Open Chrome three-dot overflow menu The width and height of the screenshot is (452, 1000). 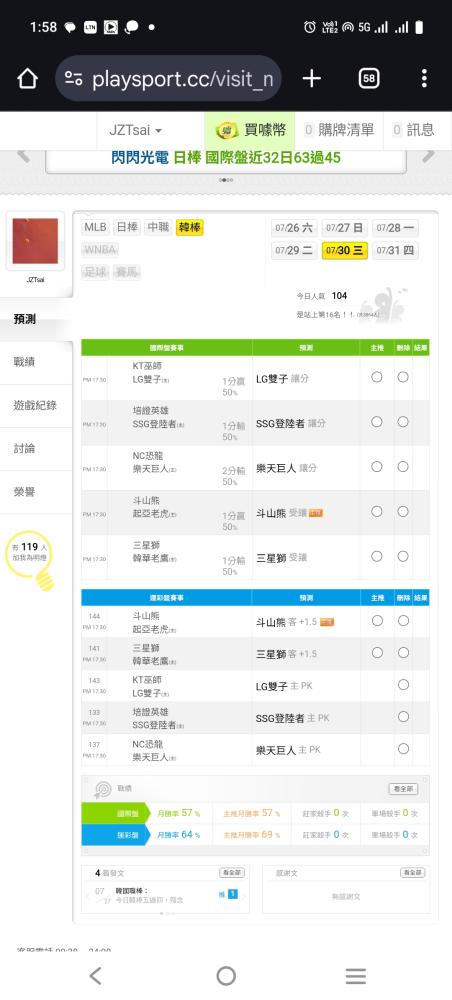[x=424, y=78]
